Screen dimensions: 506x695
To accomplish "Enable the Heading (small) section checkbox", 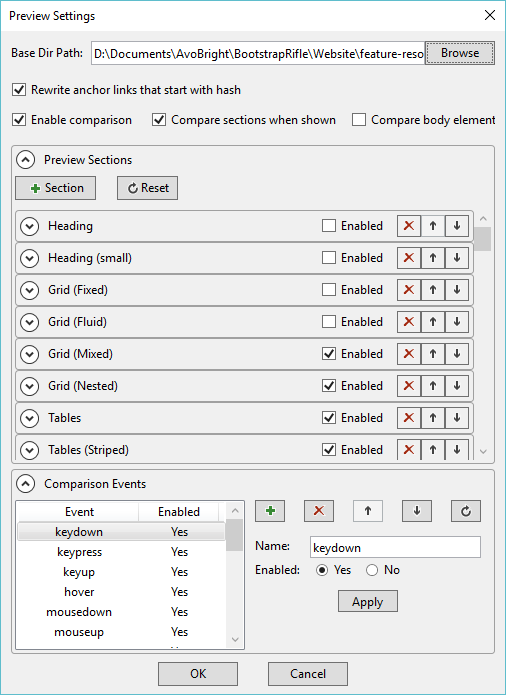I will click(x=329, y=258).
